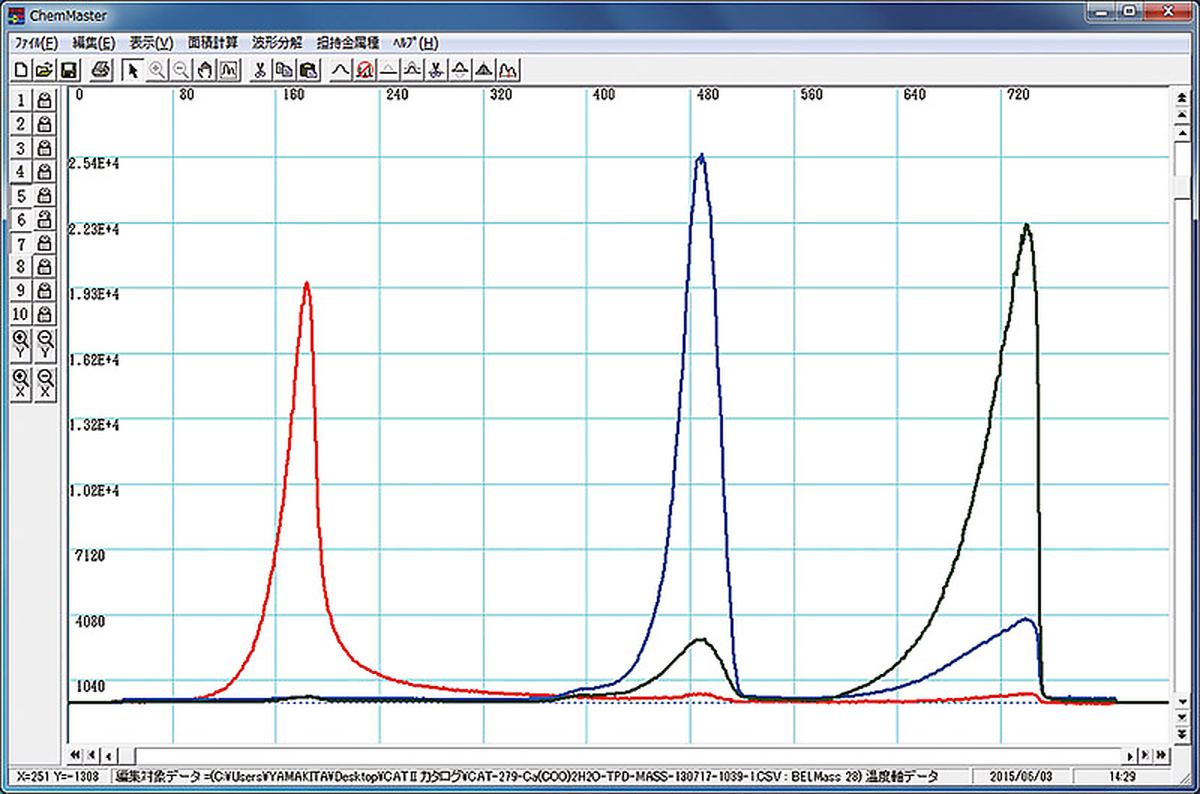Click the lock icon beside curve 1
The image size is (1200, 794).
pyautogui.click(x=44, y=99)
